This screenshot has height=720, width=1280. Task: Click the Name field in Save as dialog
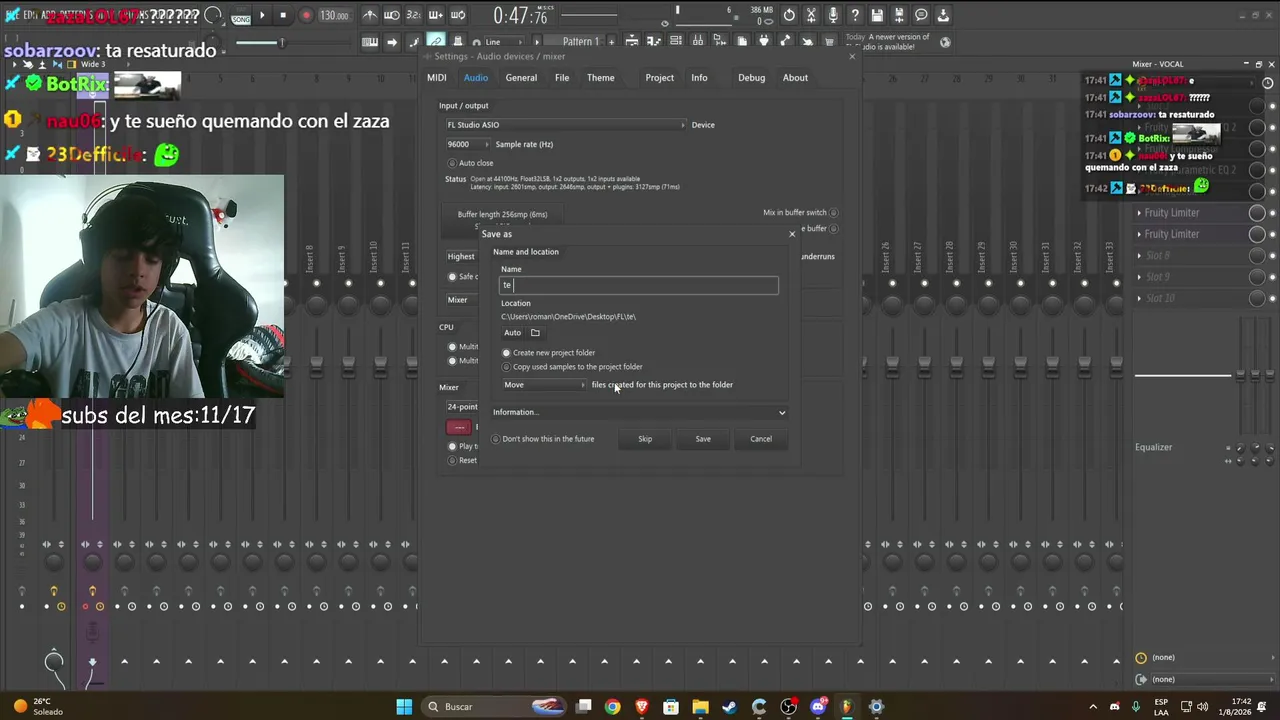pyautogui.click(x=639, y=285)
